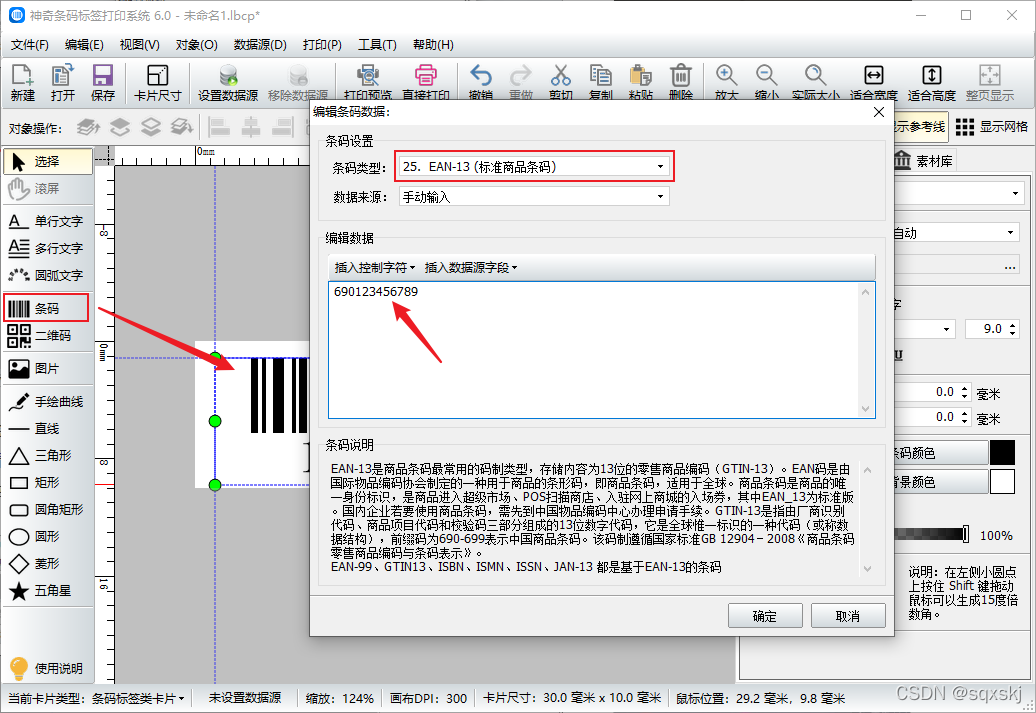
Task: Click the paste (粘贴) clipboard icon
Action: point(641,82)
